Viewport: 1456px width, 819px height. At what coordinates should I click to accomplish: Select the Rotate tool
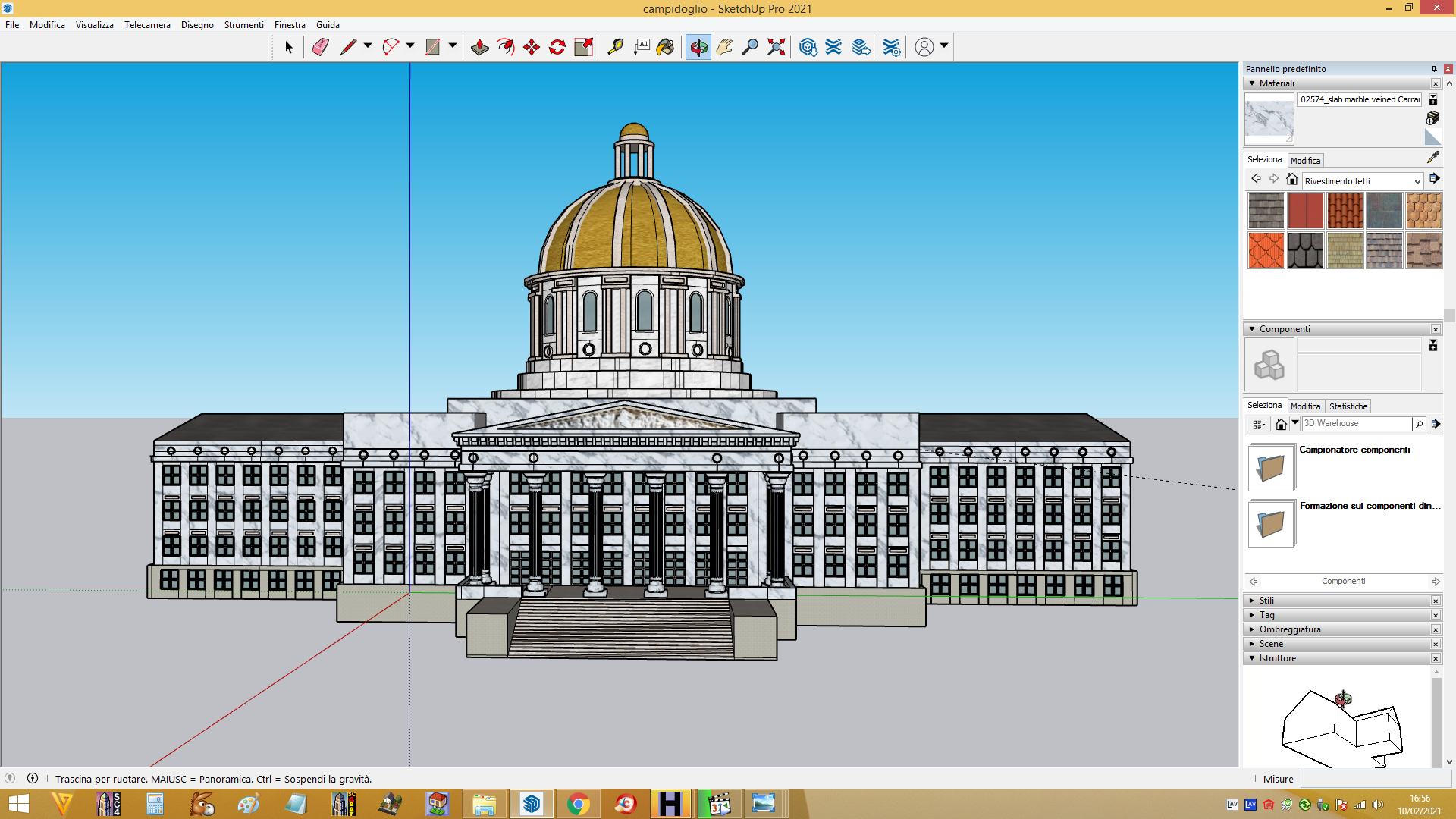557,47
